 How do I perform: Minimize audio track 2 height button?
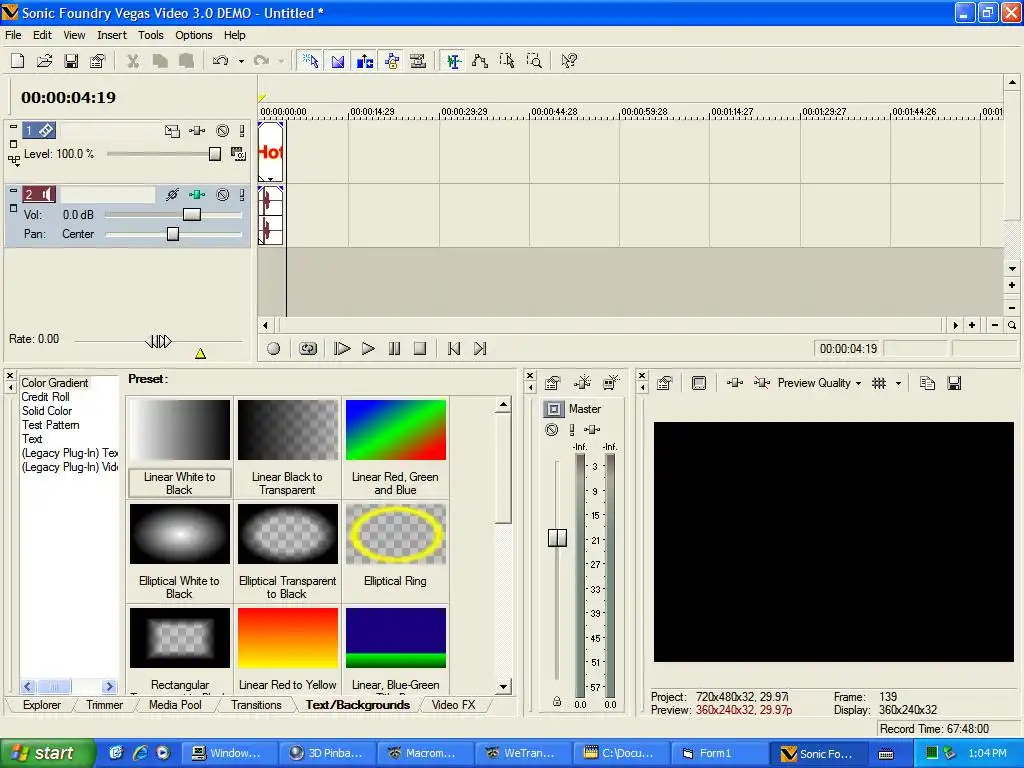[14, 191]
